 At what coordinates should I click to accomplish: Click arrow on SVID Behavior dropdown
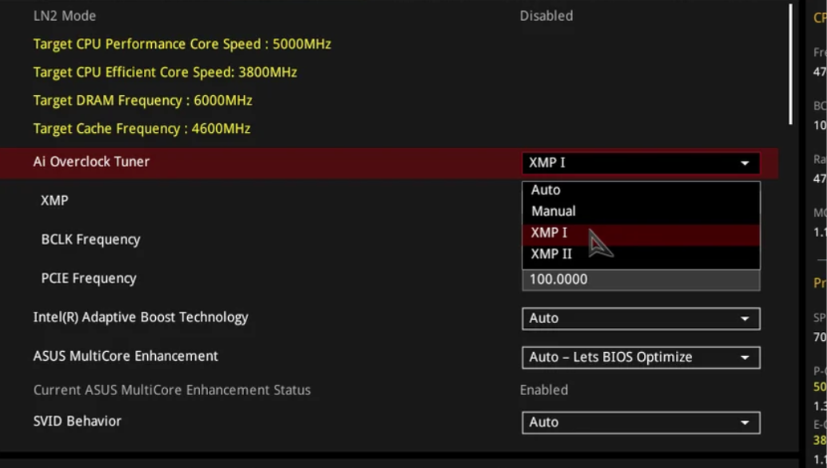point(745,423)
